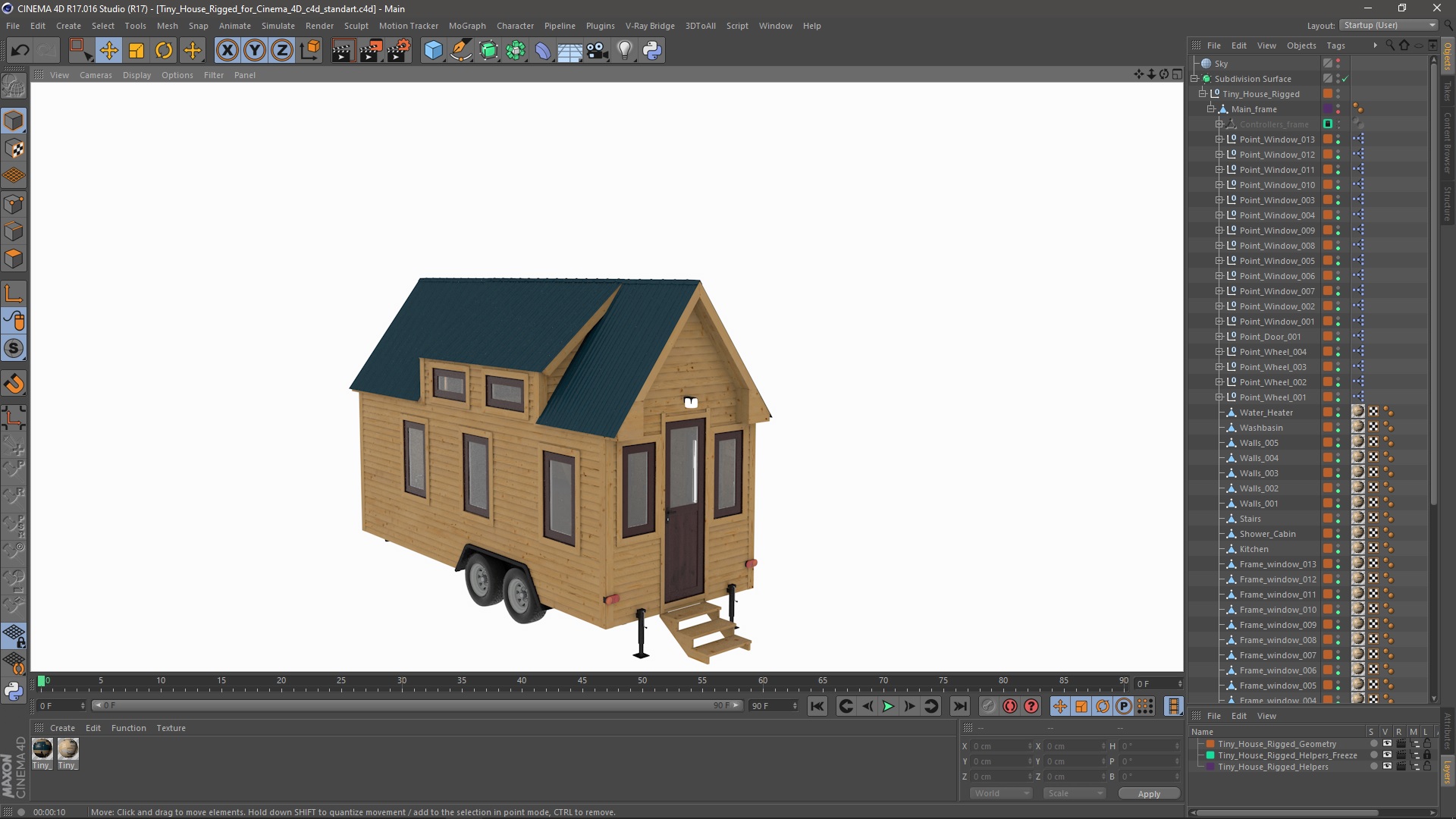Select the Shower_Cabin object

tap(1267, 534)
